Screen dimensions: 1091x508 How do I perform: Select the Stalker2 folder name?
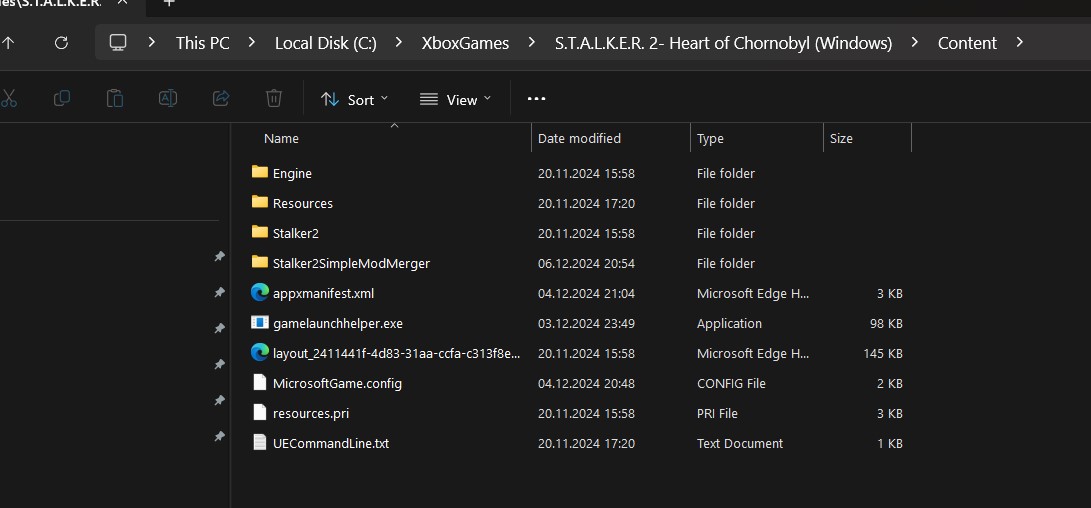(x=296, y=233)
